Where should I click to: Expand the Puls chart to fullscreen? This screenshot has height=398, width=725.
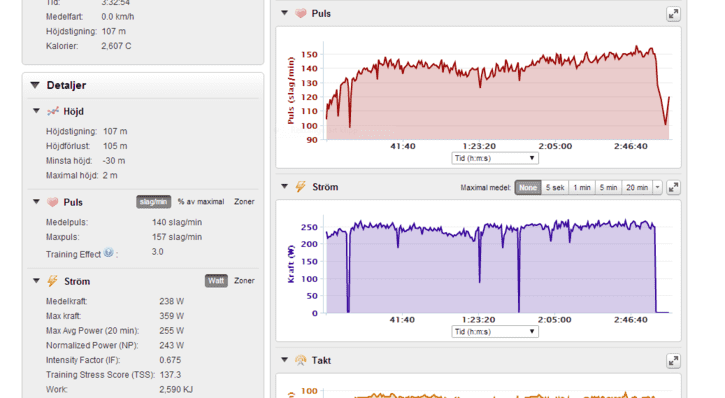(673, 14)
